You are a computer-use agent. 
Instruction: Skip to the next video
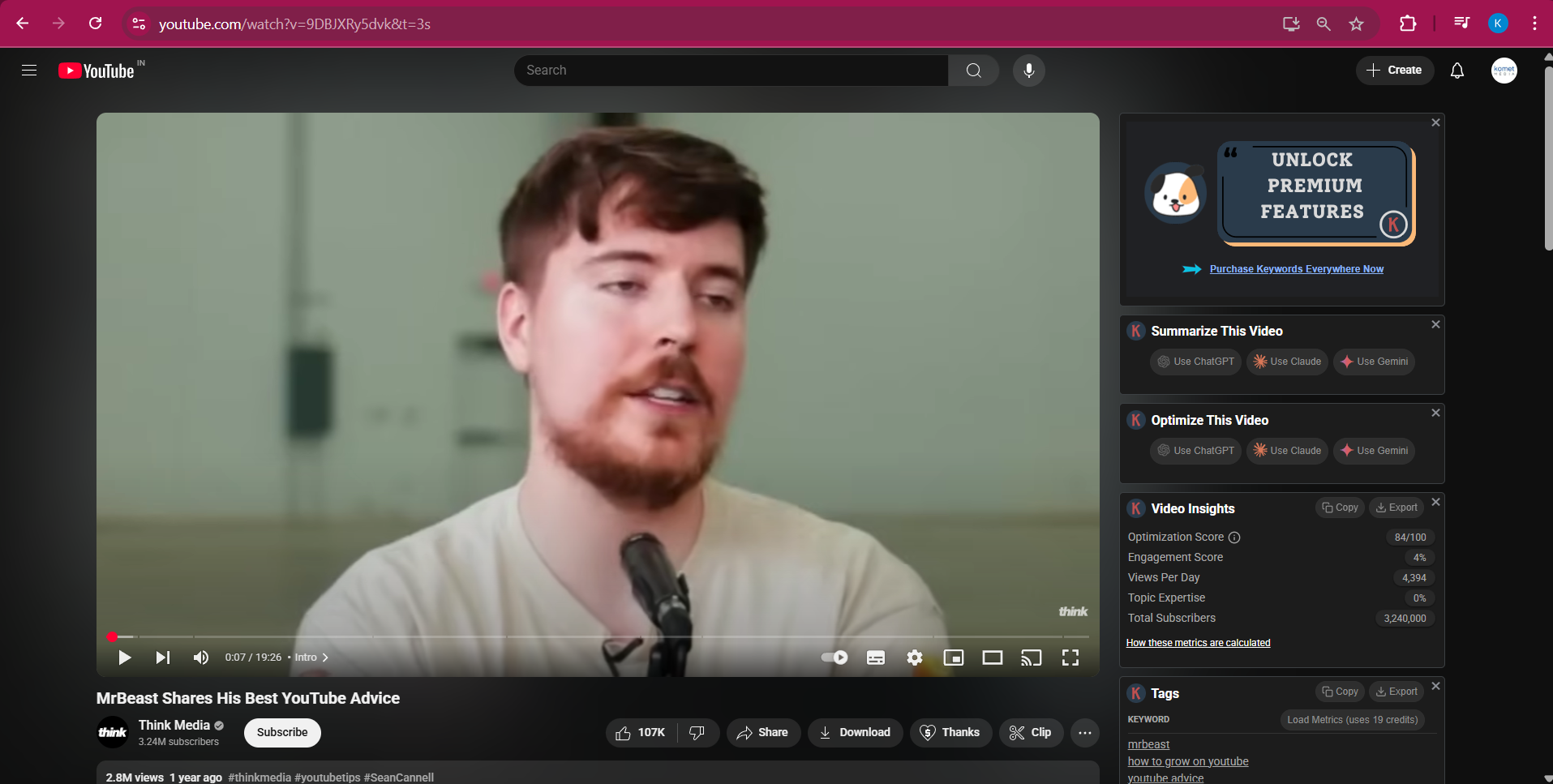[x=163, y=658]
